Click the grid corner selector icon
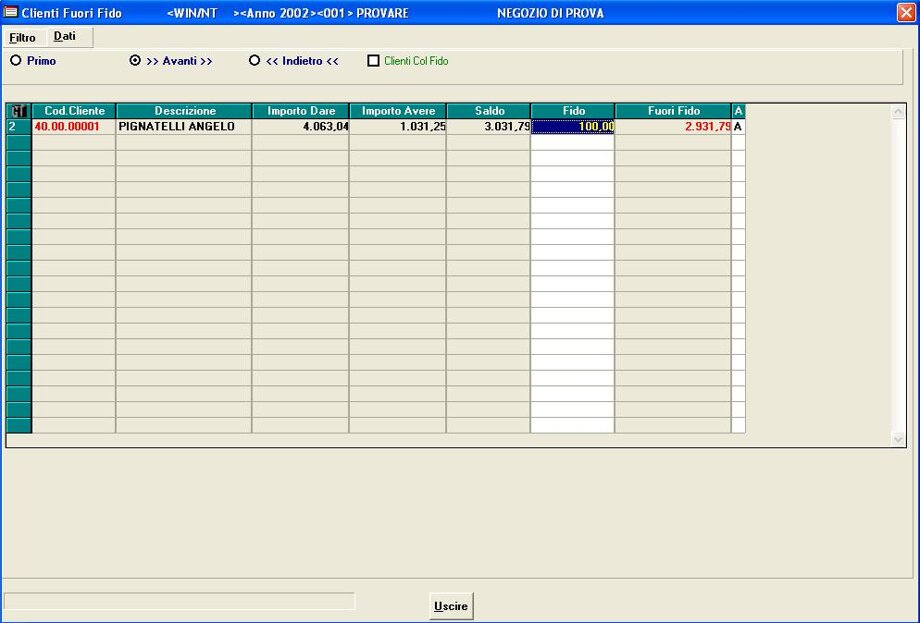This screenshot has width=920, height=623. tap(18, 111)
